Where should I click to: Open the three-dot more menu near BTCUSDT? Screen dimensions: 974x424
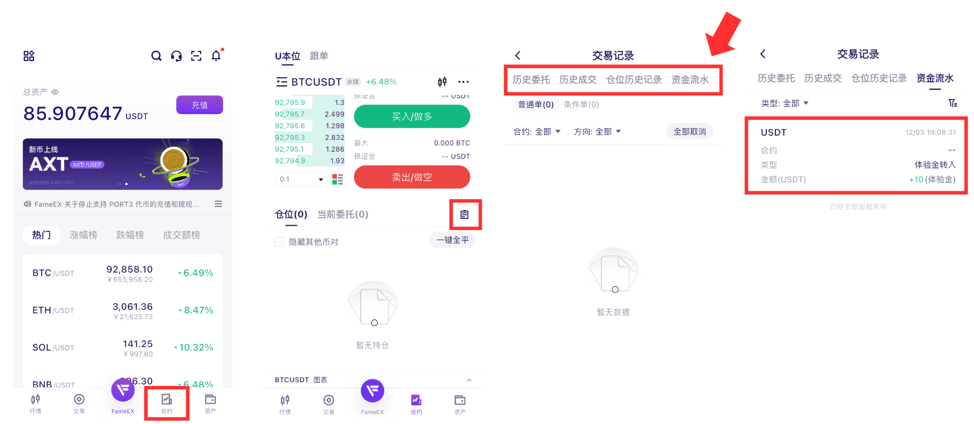point(463,82)
